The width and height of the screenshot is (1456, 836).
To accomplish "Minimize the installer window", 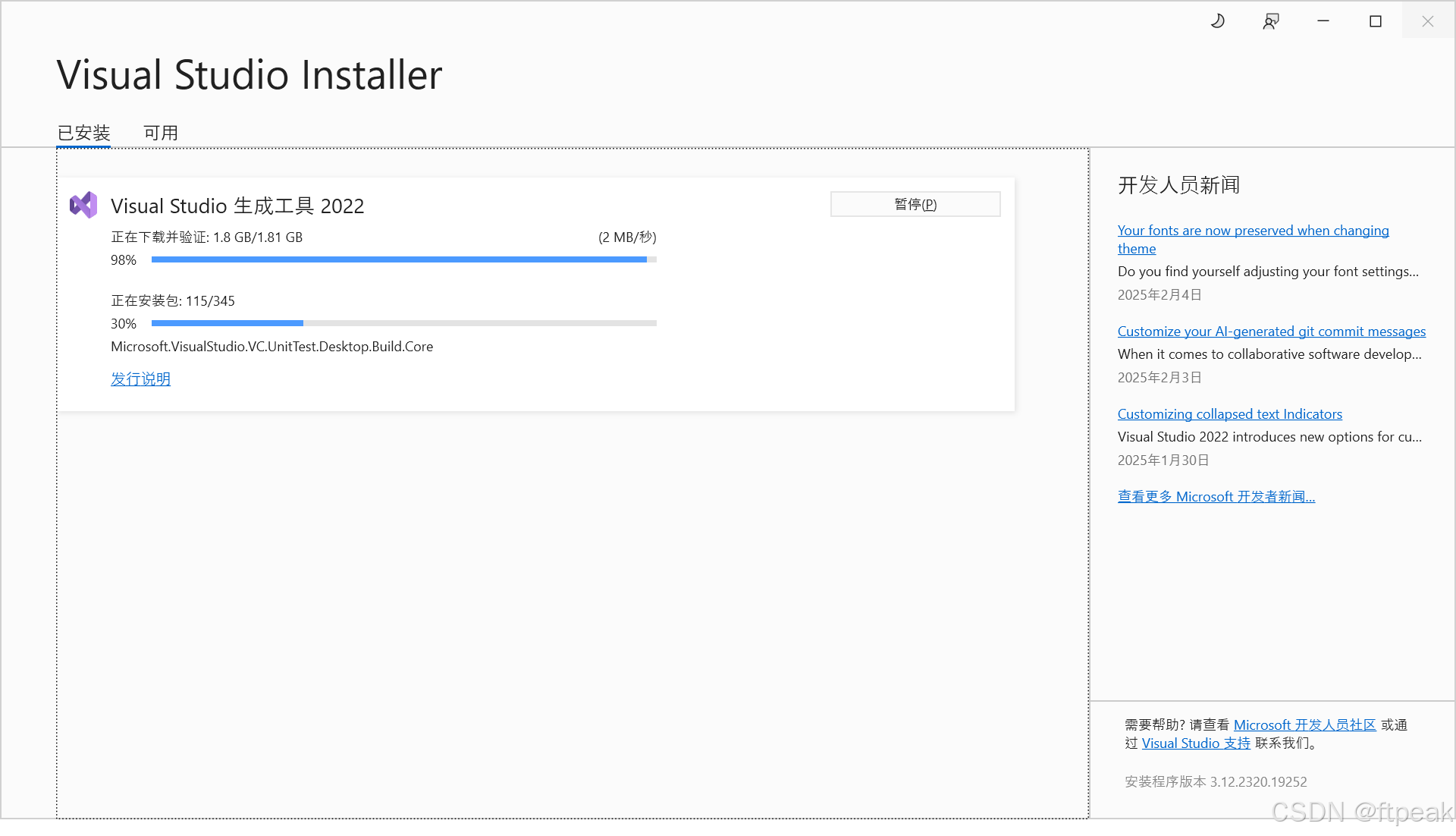I will pyautogui.click(x=1323, y=21).
